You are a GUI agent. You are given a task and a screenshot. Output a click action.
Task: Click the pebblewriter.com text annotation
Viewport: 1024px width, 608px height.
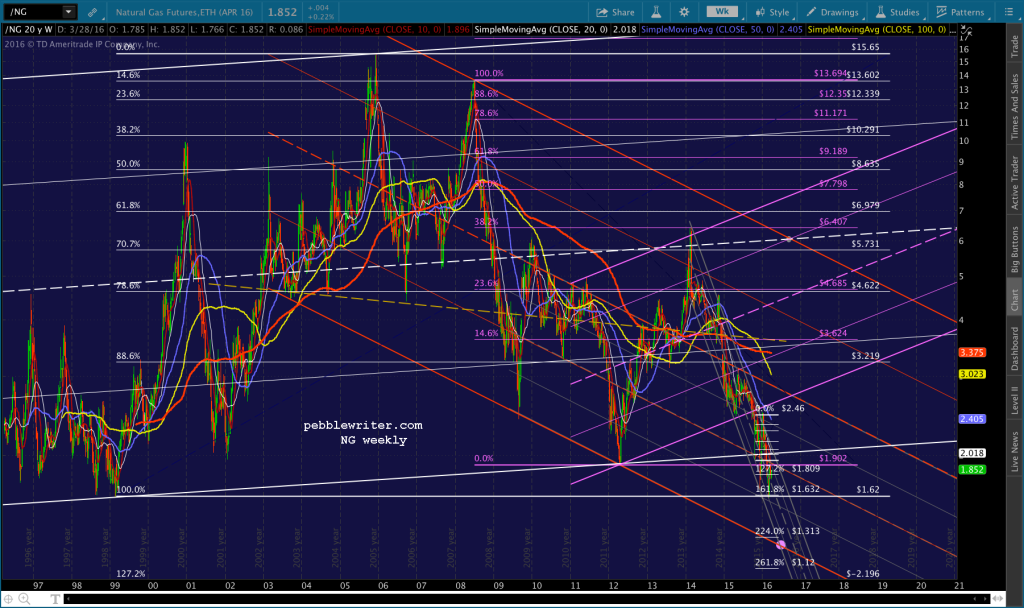[363, 425]
